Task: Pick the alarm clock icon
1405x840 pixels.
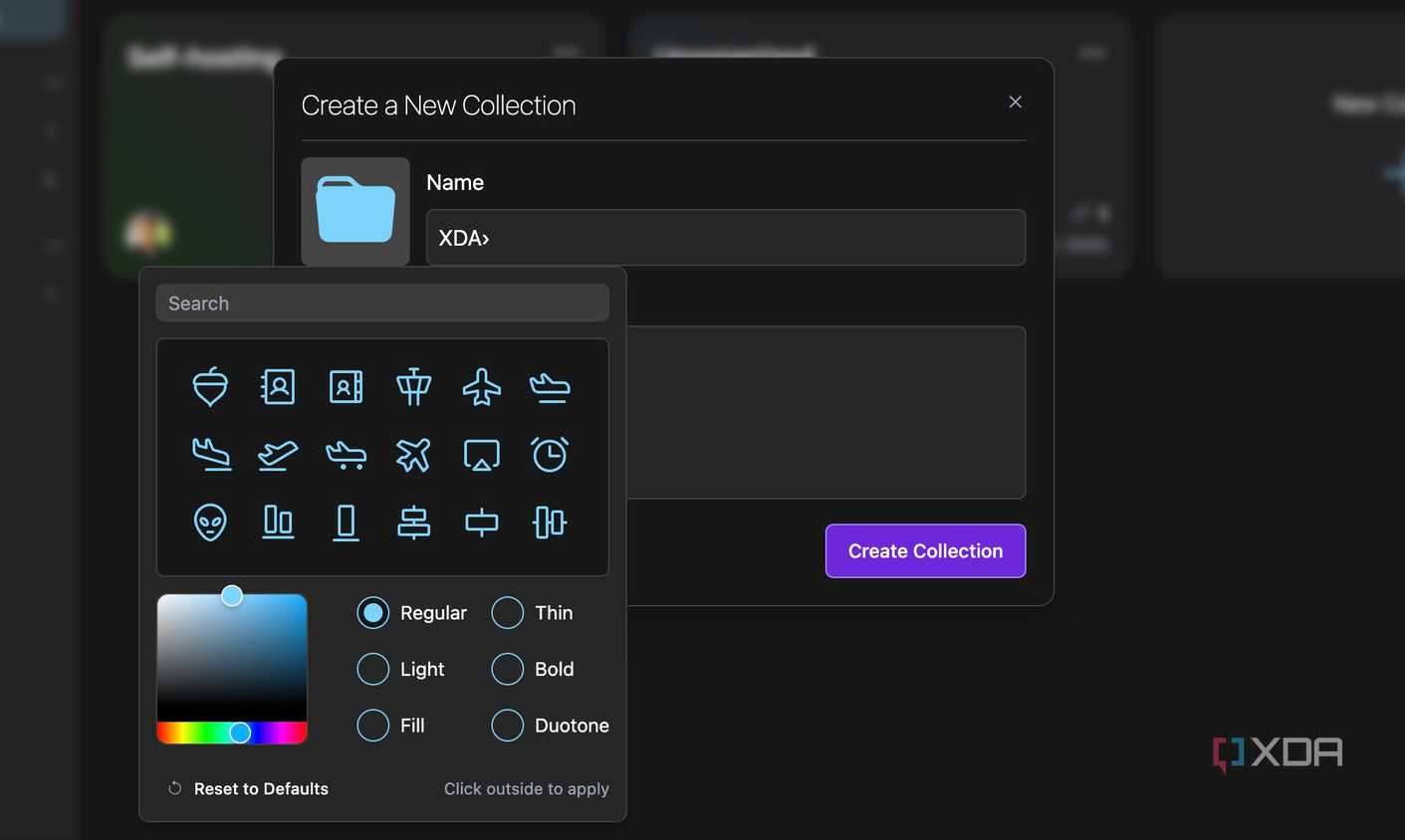Action: pos(550,455)
